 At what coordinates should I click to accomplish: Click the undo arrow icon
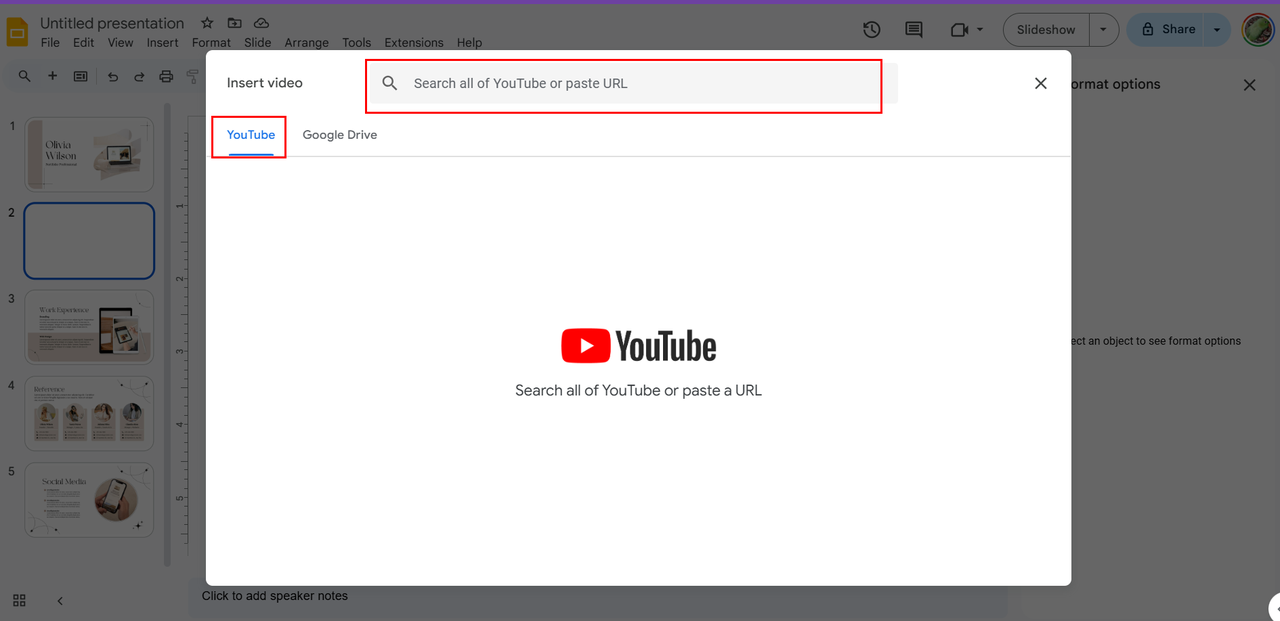click(x=113, y=76)
